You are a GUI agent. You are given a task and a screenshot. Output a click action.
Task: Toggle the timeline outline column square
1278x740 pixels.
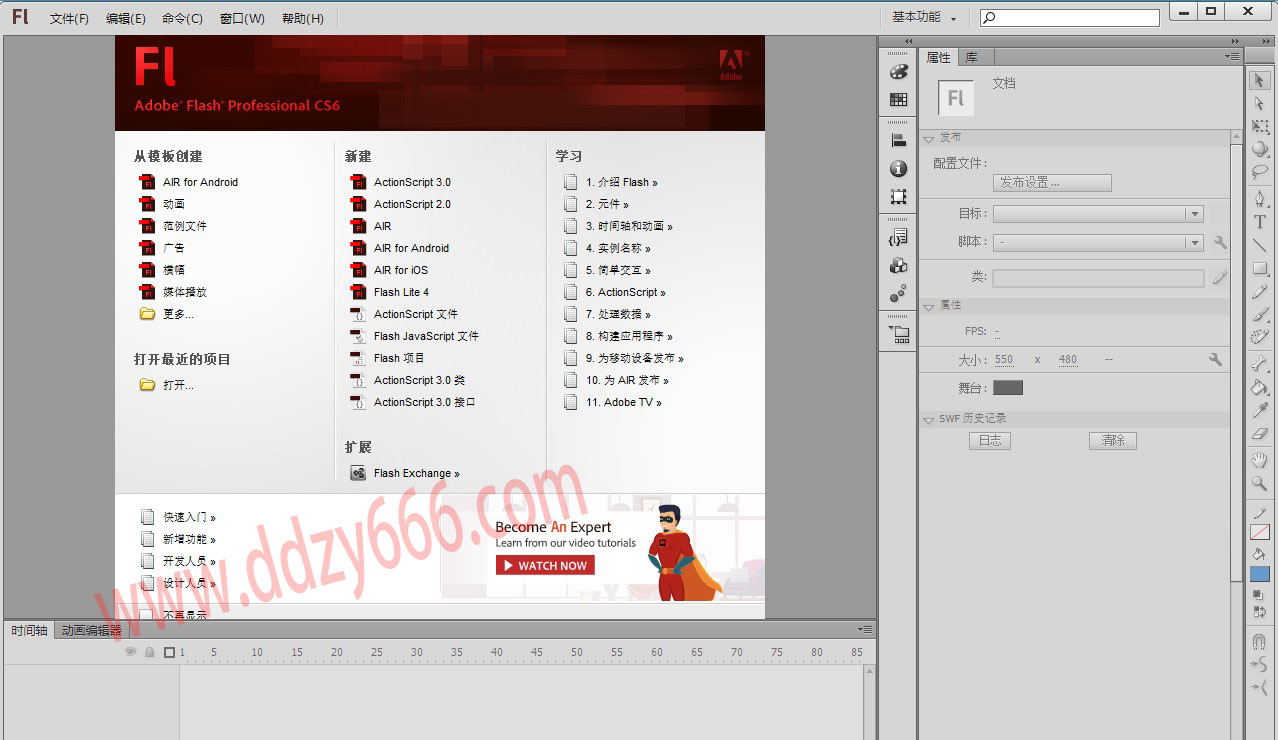(169, 652)
